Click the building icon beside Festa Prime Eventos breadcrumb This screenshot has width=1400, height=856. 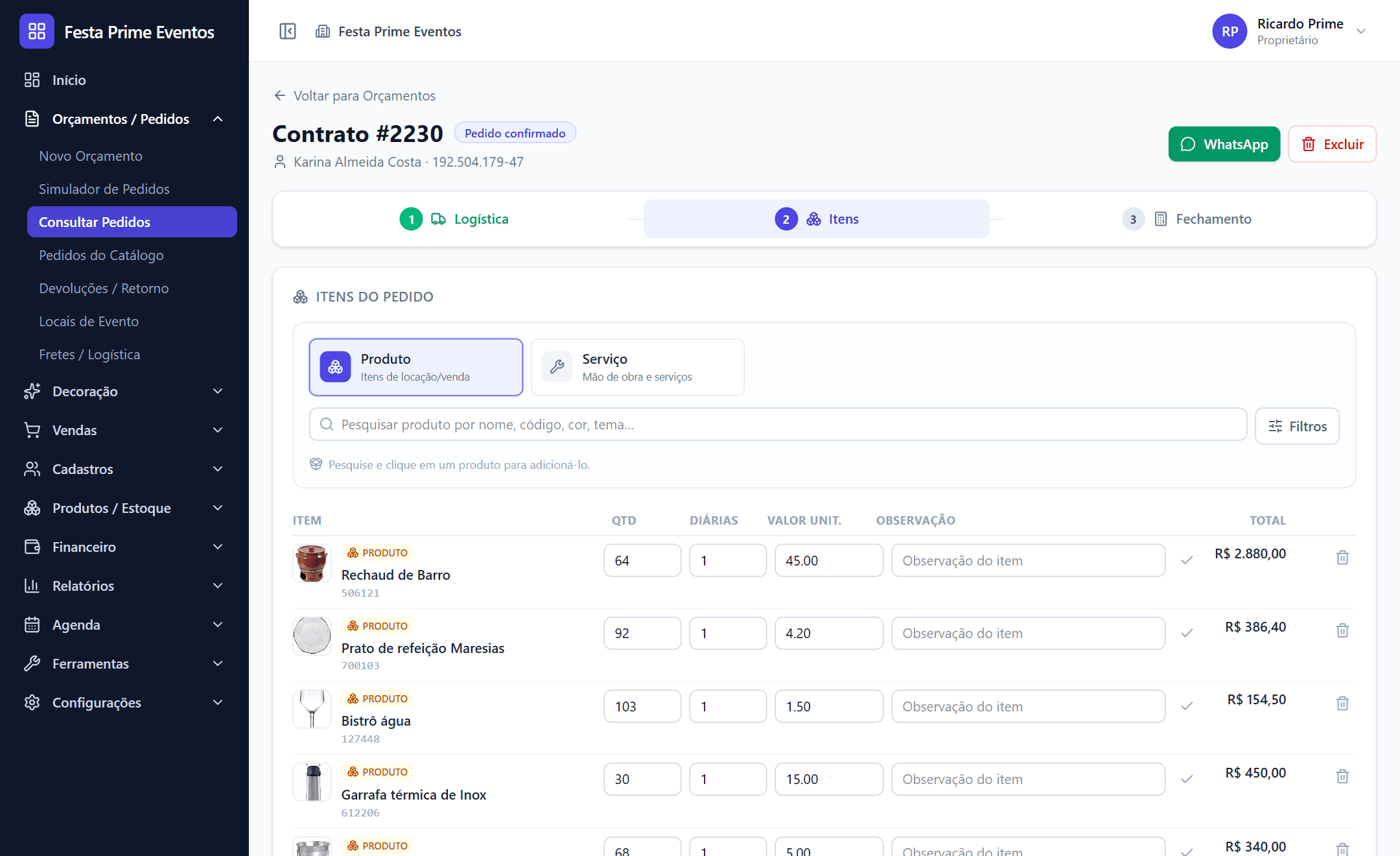pyautogui.click(x=323, y=31)
